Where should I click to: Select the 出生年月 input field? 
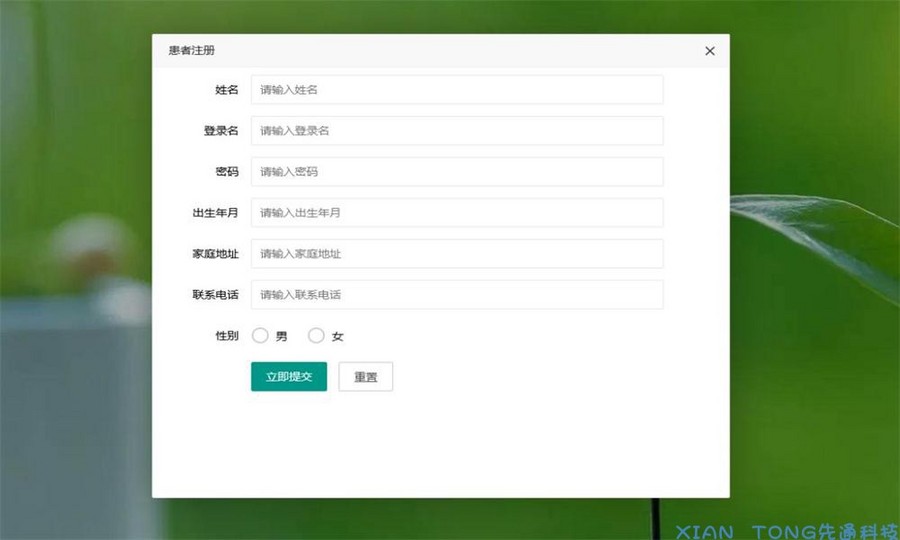(457, 213)
